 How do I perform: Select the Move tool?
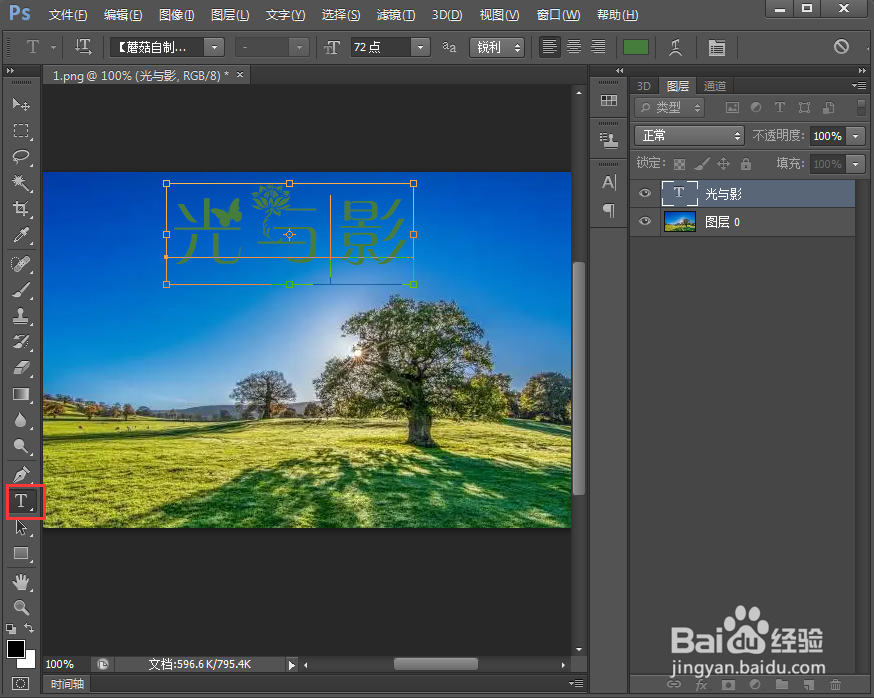pos(21,104)
